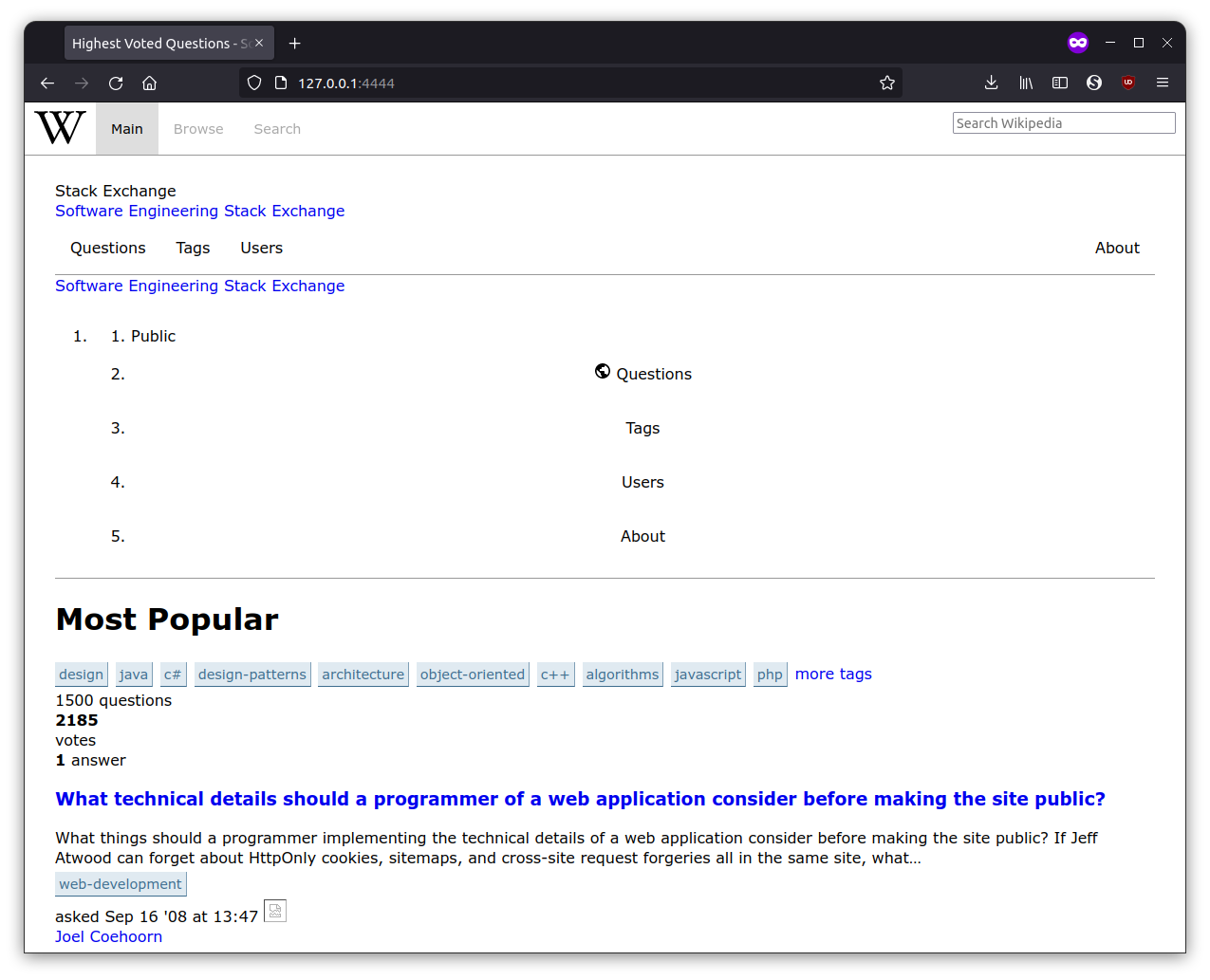
Task: Click the 1500 questions count text
Action: coord(114,700)
